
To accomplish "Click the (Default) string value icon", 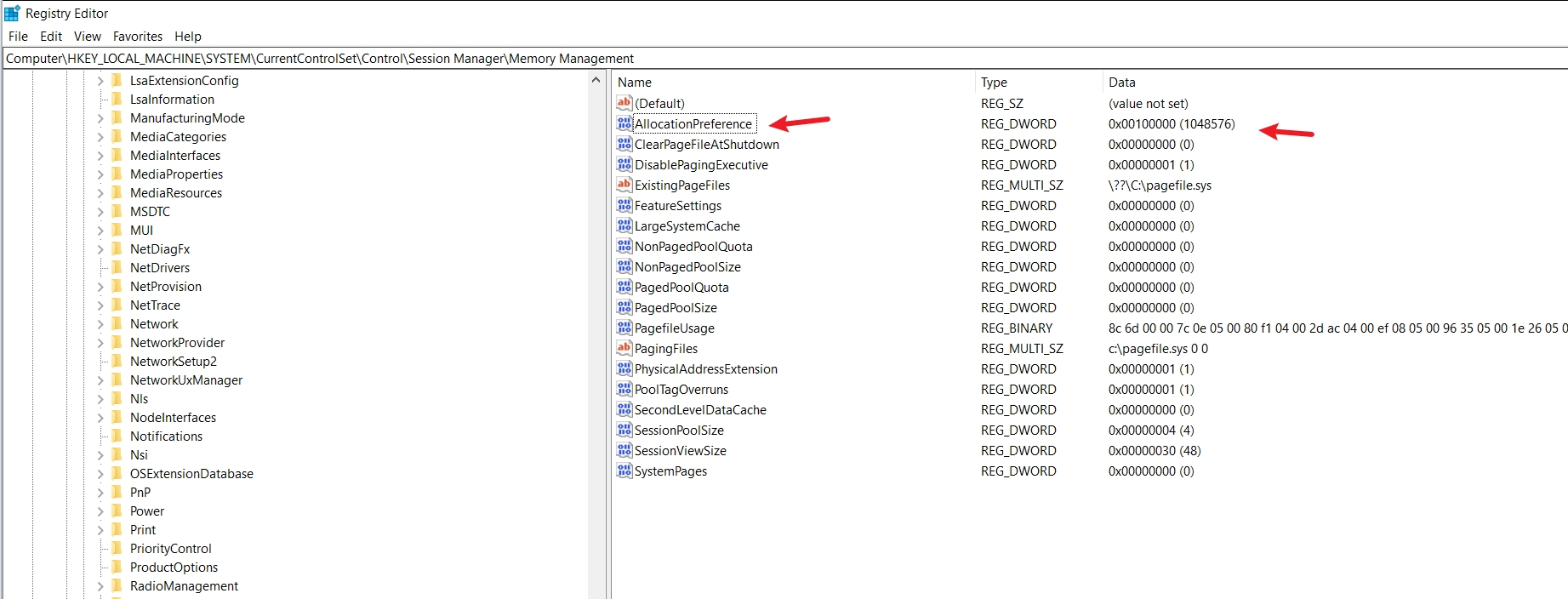I will click(x=624, y=104).
